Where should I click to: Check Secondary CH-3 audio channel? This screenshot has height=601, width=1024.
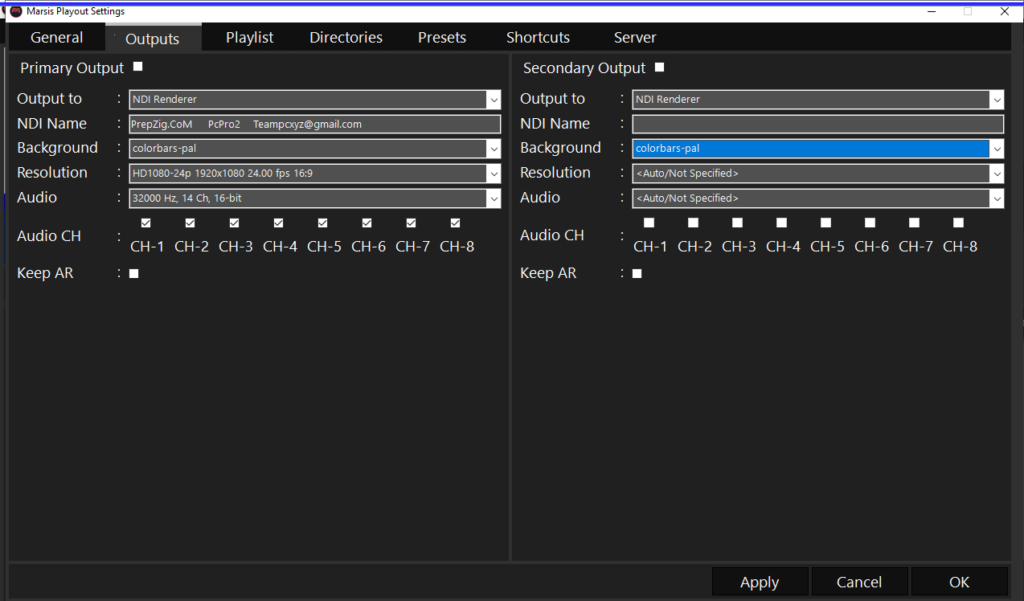click(x=737, y=223)
